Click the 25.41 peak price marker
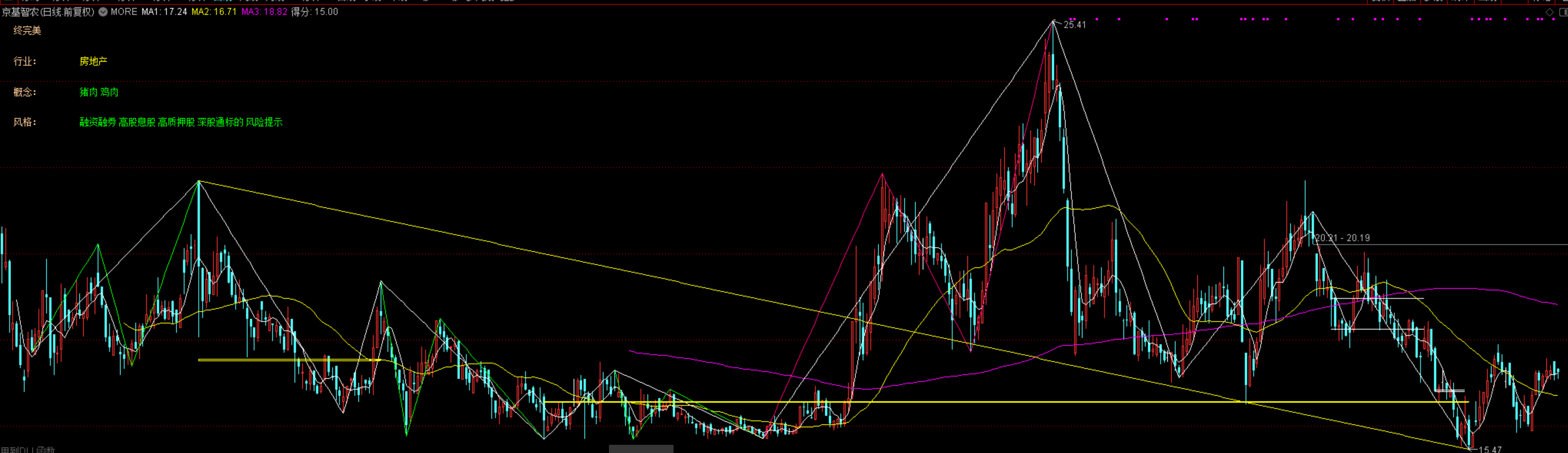 pyautogui.click(x=1074, y=25)
